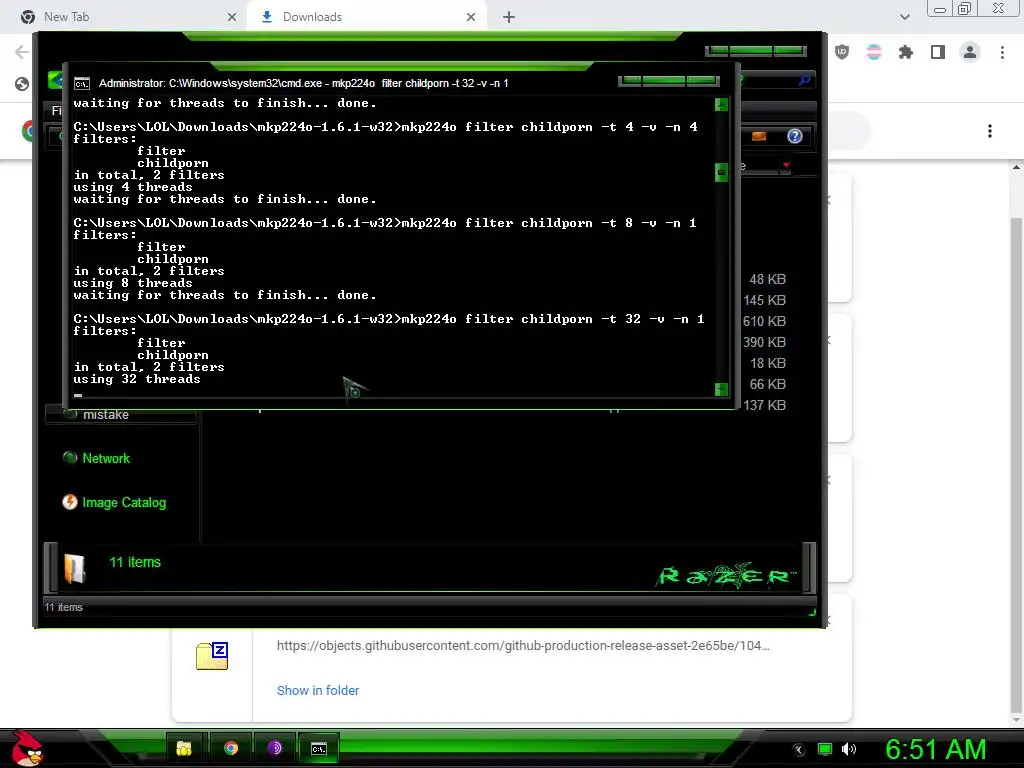Viewport: 1024px width, 768px height.
Task: Click Chrome page scrollbar down arrow
Action: tap(1016, 721)
